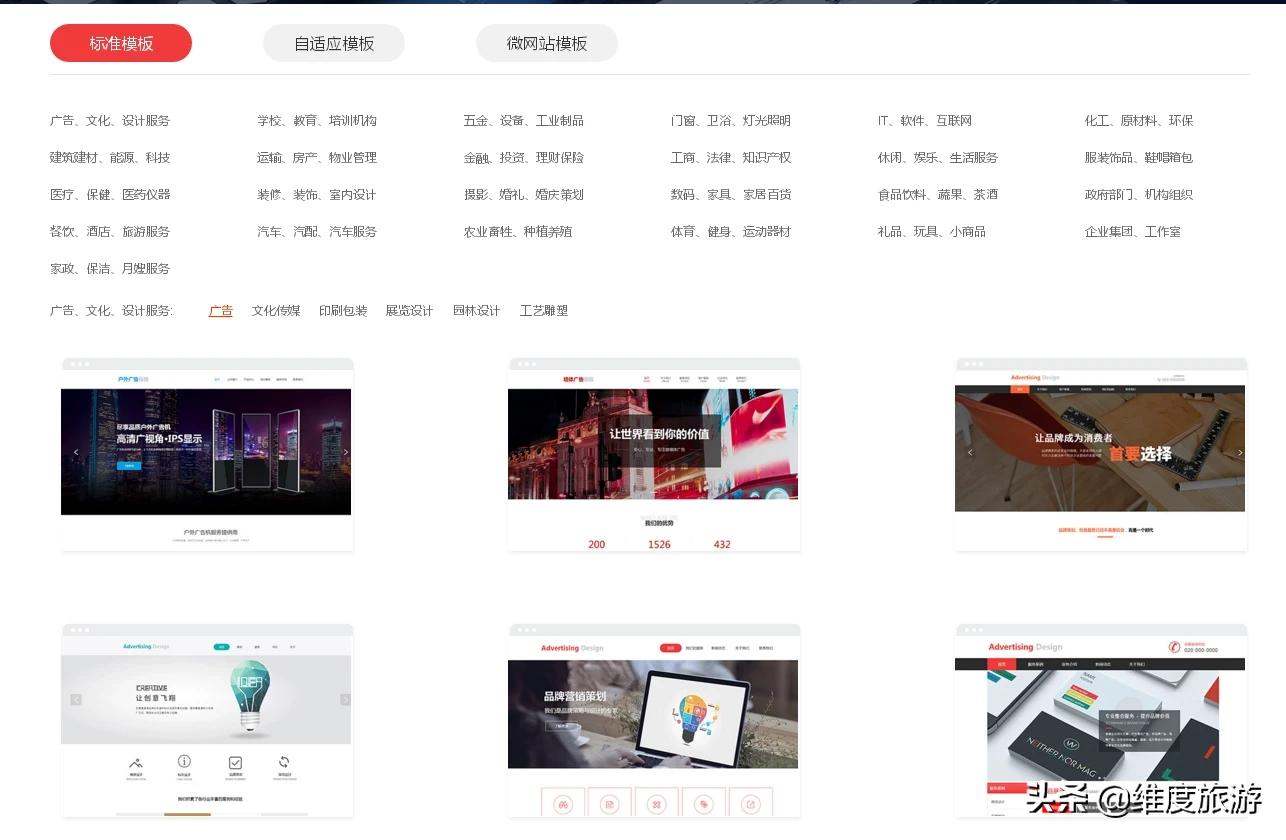Click right arrow on 户外广告机 template banner
Screen dimensions: 1286x840
coord(346,452)
